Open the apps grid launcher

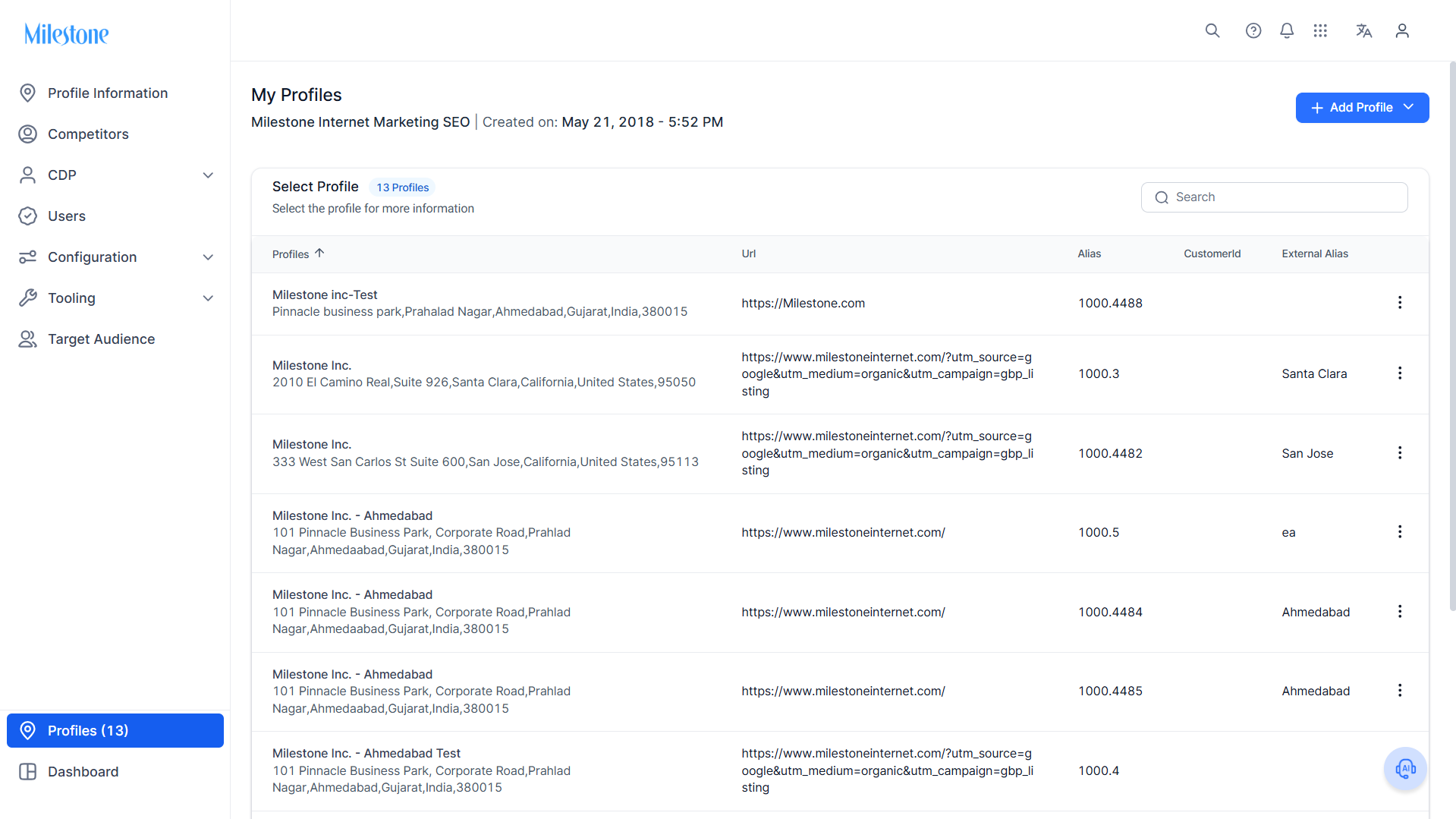1320,30
